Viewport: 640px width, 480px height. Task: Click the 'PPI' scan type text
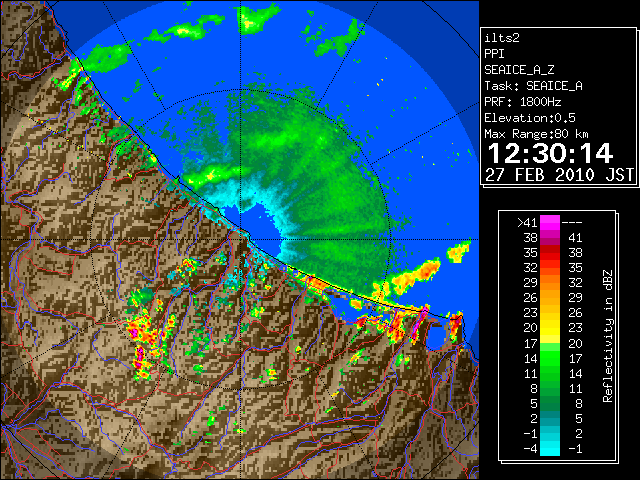[494, 54]
